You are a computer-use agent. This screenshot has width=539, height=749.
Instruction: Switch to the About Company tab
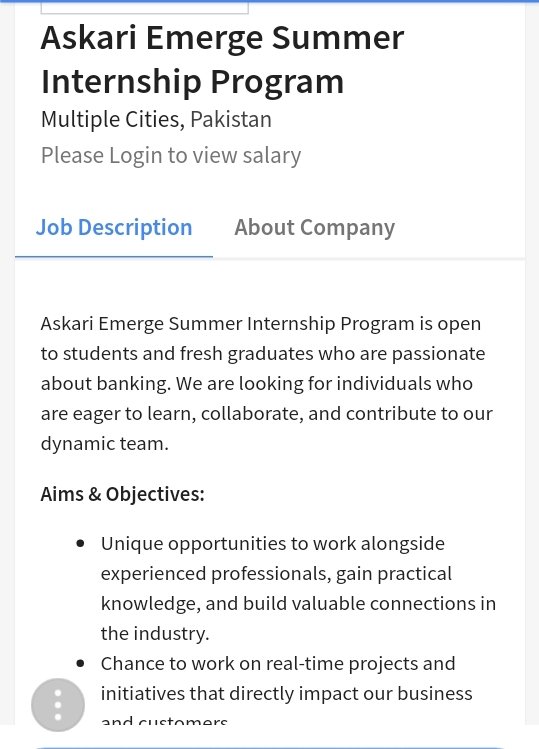(314, 227)
